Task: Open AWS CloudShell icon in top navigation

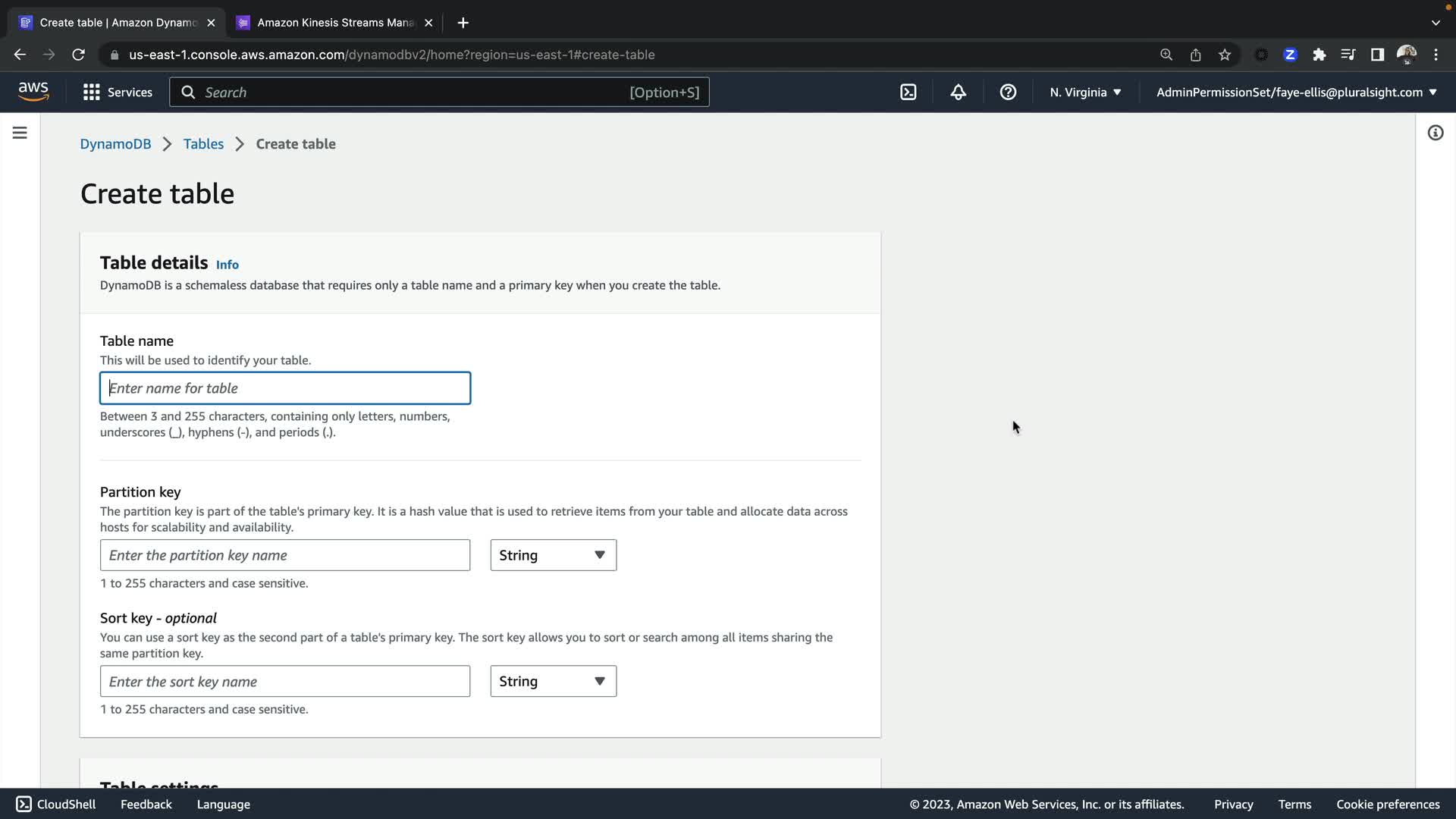Action: [x=908, y=93]
